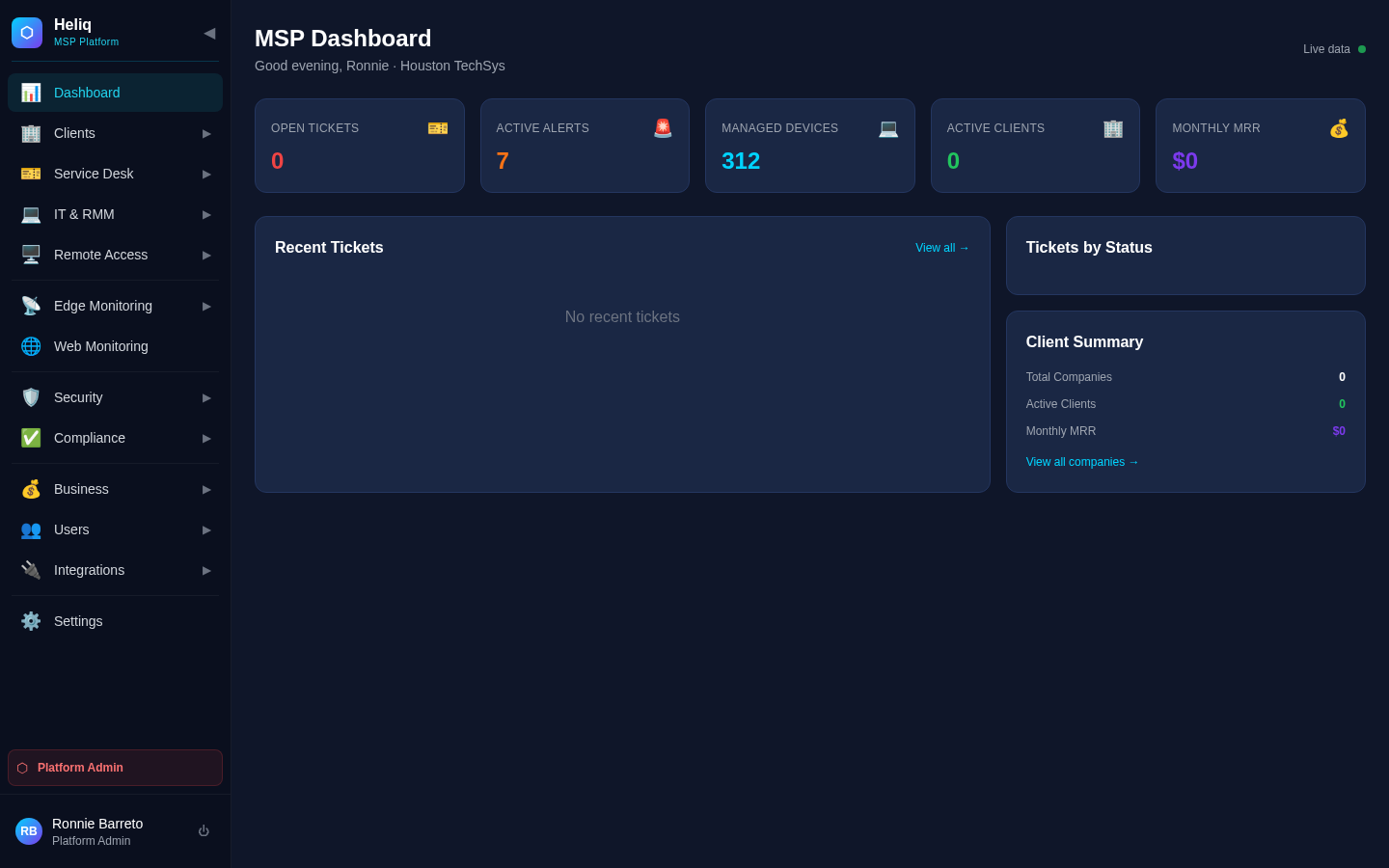The image size is (1389, 868).
Task: Open Remote Access via its monitor icon
Action: pos(31,255)
